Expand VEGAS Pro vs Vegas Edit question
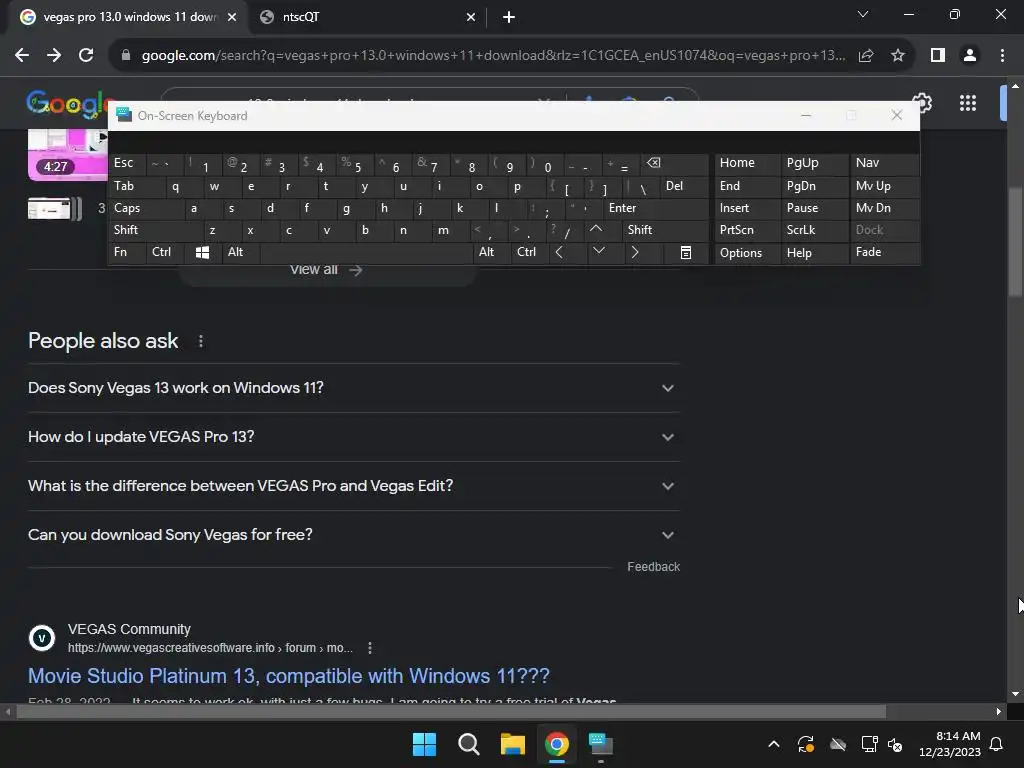 point(353,486)
